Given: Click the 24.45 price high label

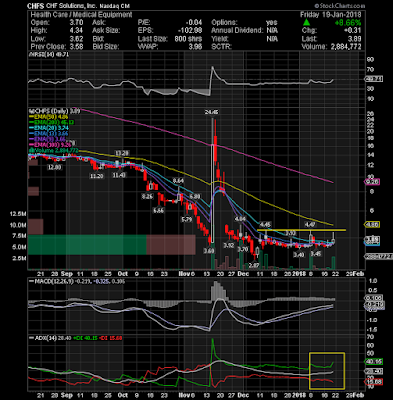Looking at the screenshot, I should pyautogui.click(x=212, y=113).
